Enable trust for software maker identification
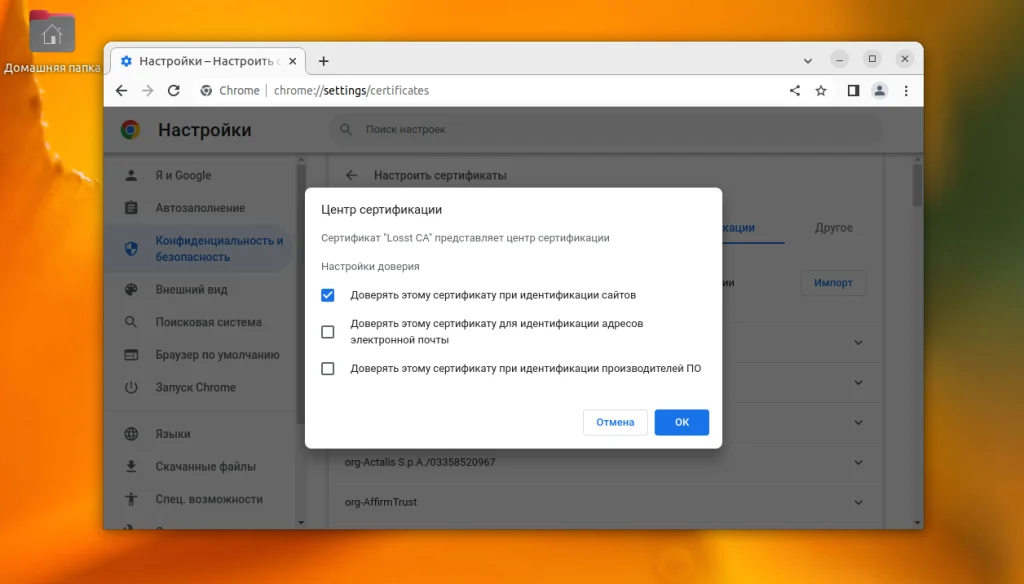Viewport: 1024px width, 584px height. click(x=327, y=368)
